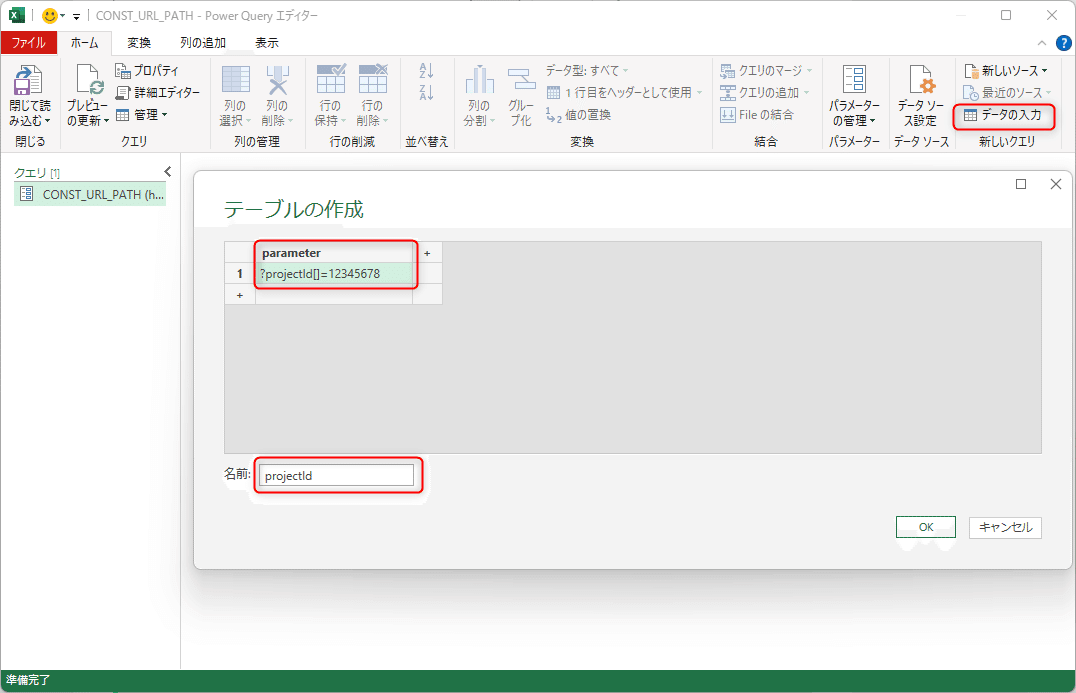Collapse the Queries (クエリ) pane arrow

(167, 172)
